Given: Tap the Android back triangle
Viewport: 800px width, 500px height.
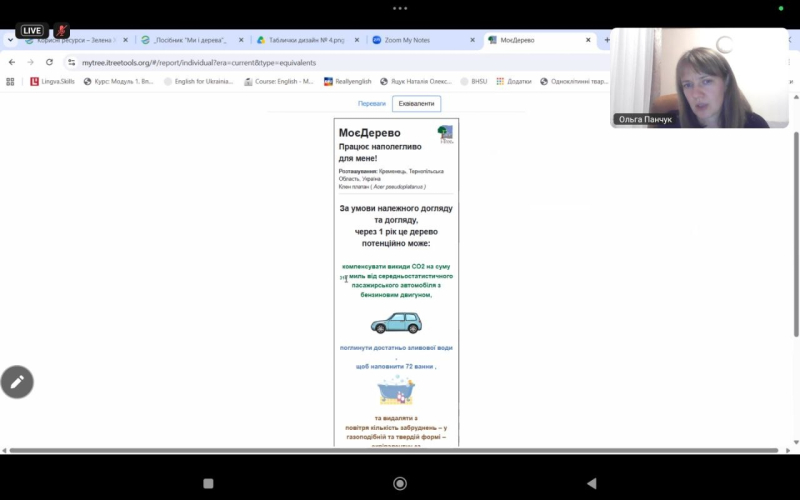Looking at the screenshot, I should [591, 483].
